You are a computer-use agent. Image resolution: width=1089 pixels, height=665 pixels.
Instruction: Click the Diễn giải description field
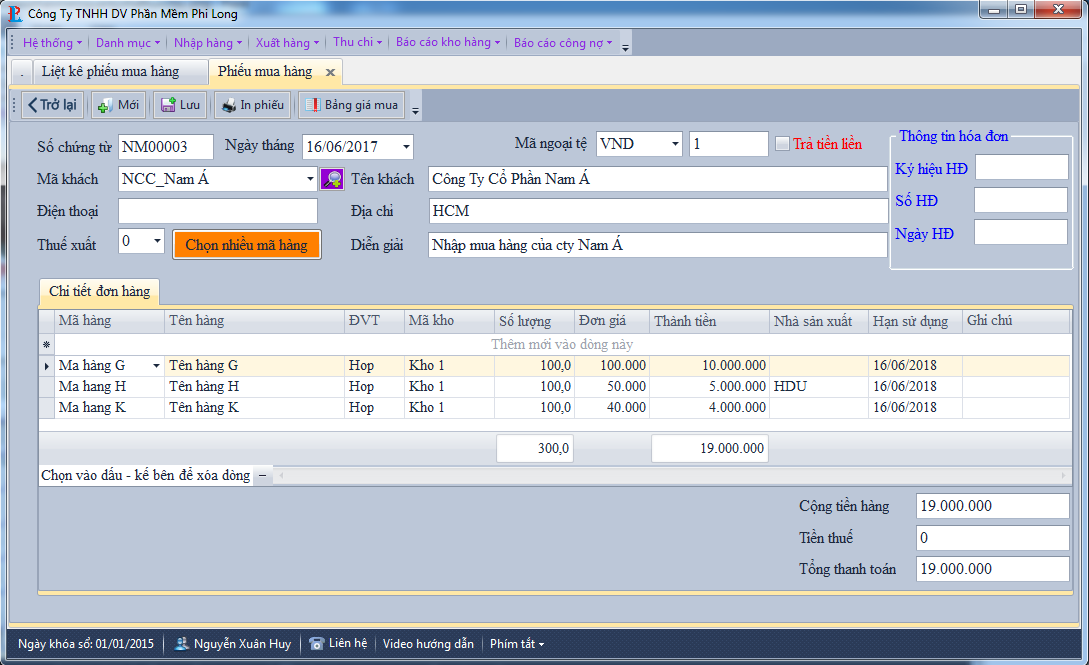point(657,245)
